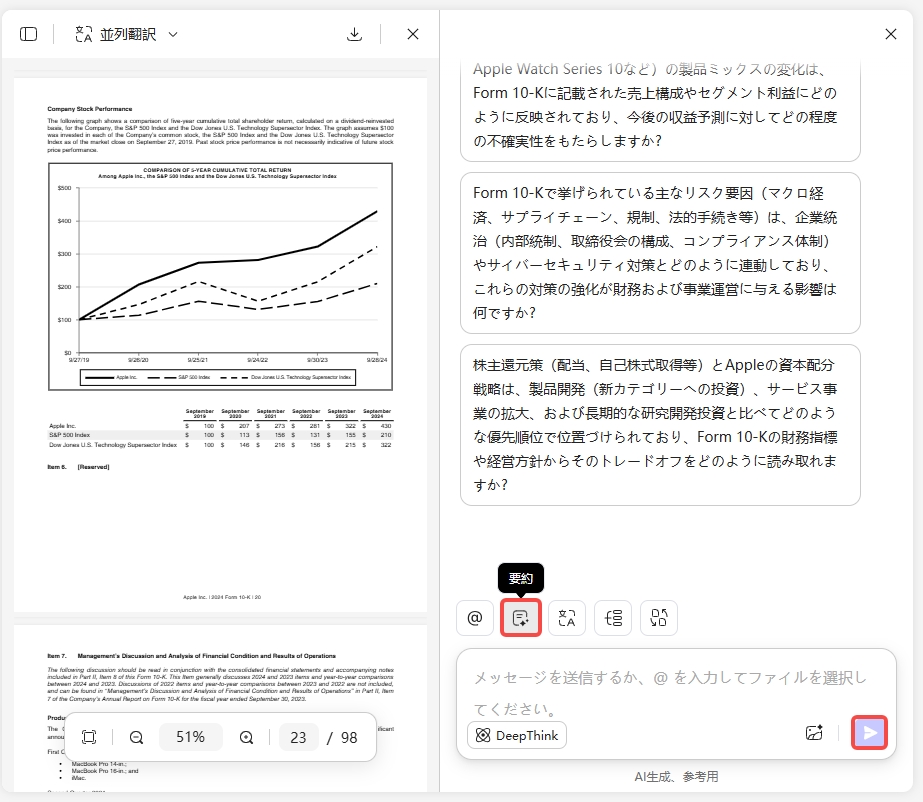Open the outline tool icon beside translate
923x802 pixels.
point(612,617)
